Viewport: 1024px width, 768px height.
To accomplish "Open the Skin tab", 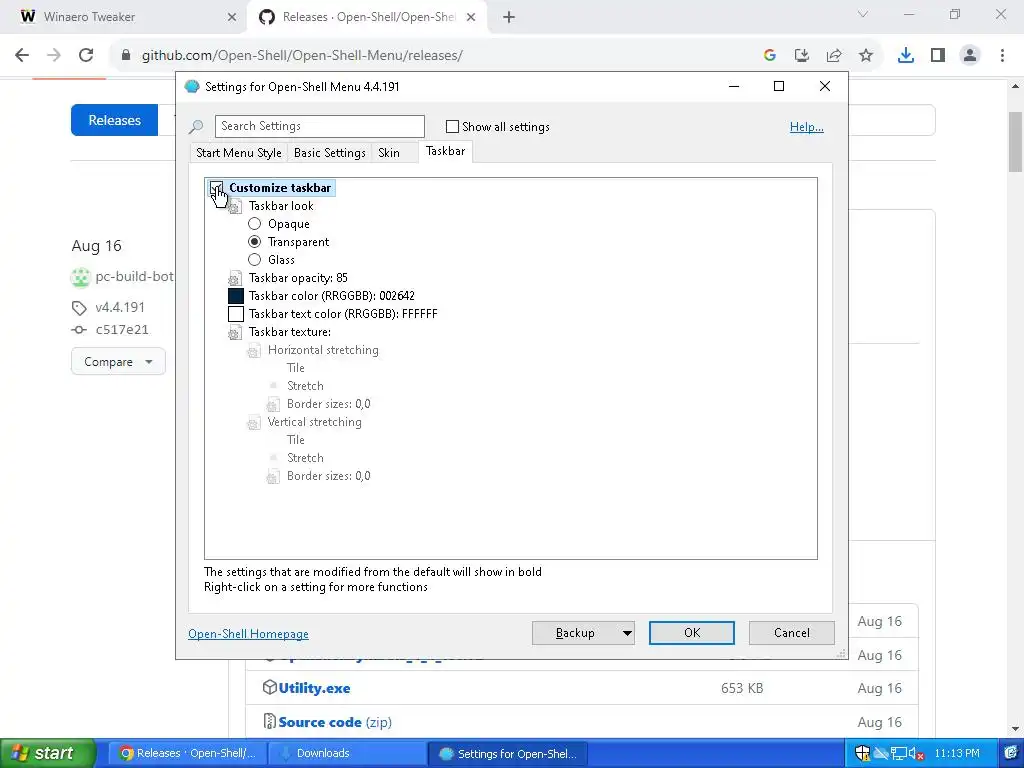I will [389, 153].
